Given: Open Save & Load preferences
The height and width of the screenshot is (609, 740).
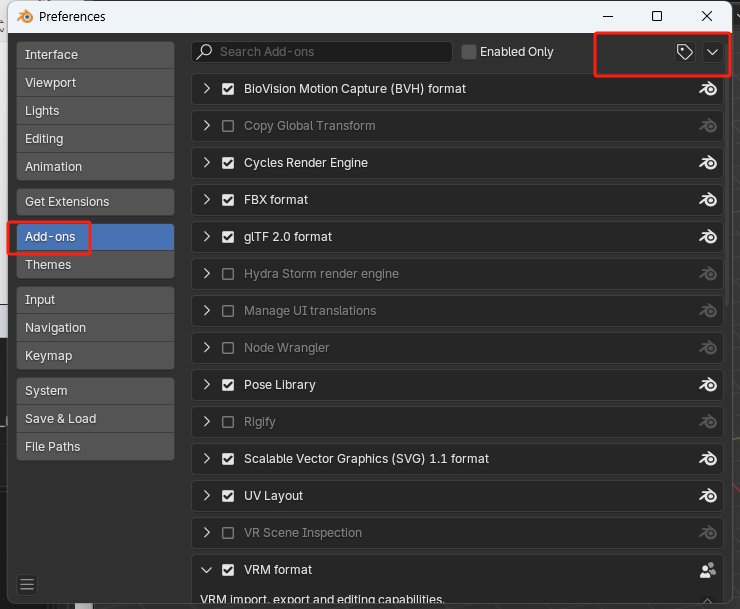Looking at the screenshot, I should (x=95, y=419).
